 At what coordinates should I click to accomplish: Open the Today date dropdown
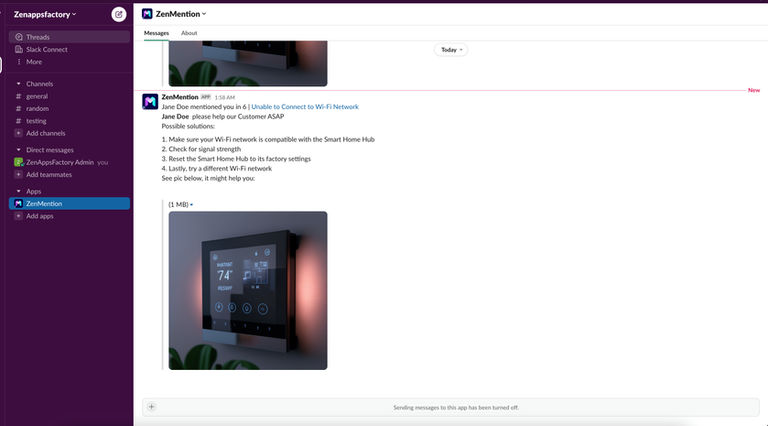451,50
